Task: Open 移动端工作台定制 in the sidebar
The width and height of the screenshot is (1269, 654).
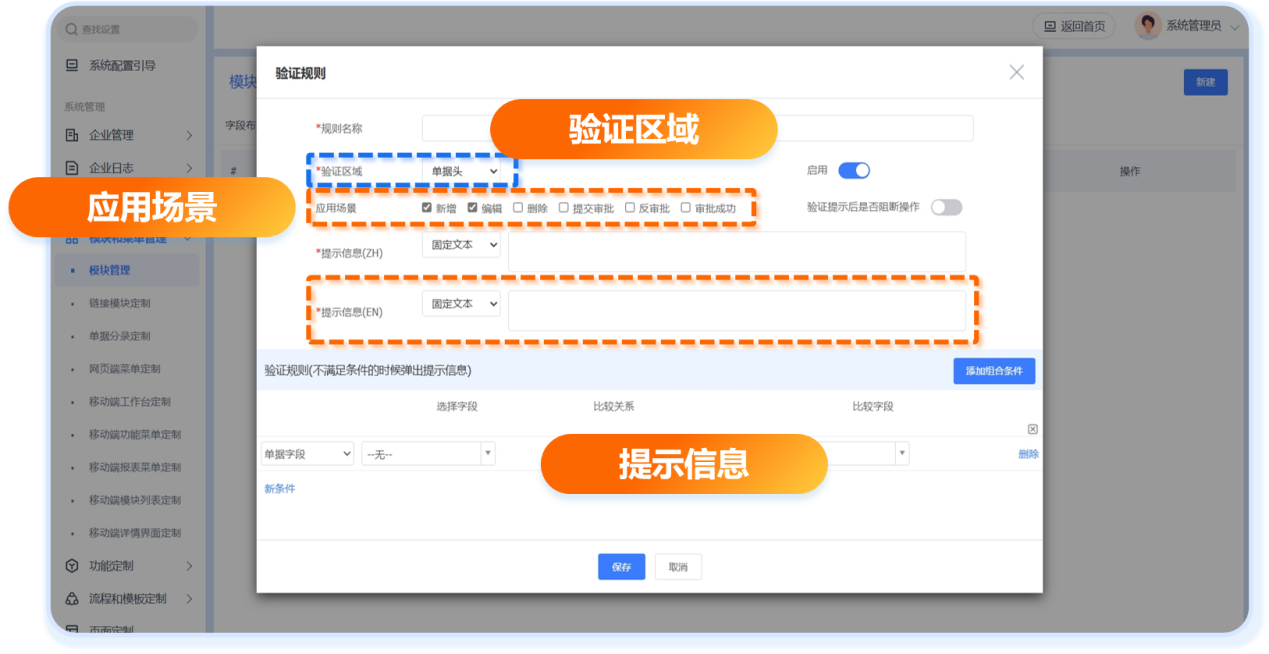Action: (x=129, y=402)
